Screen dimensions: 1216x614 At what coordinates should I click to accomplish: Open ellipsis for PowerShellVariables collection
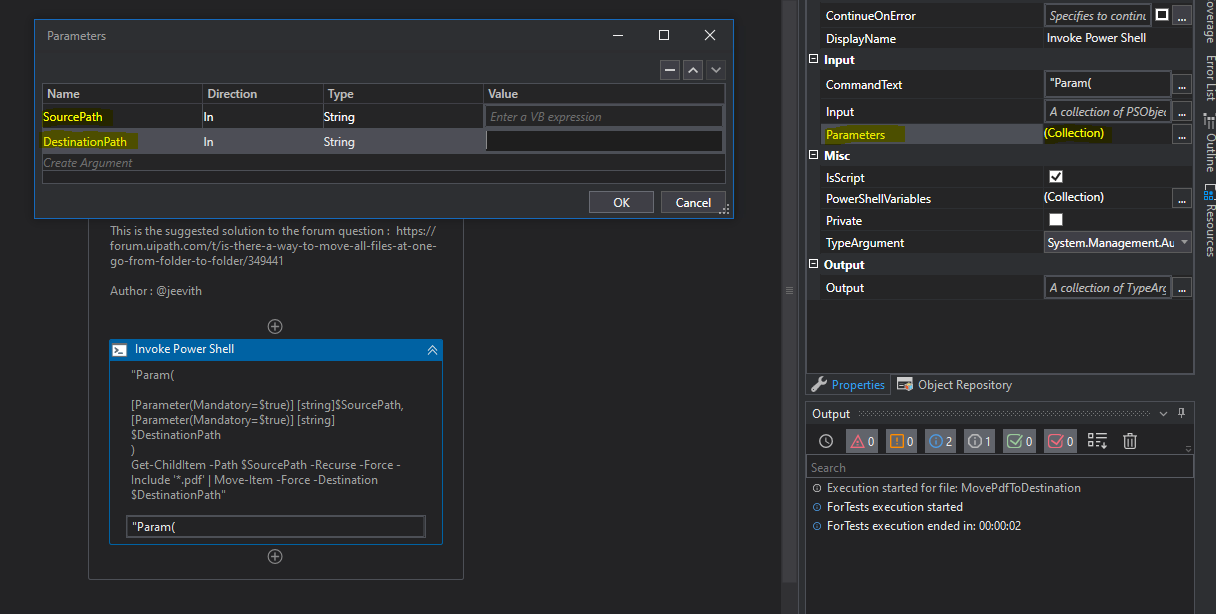click(1182, 199)
